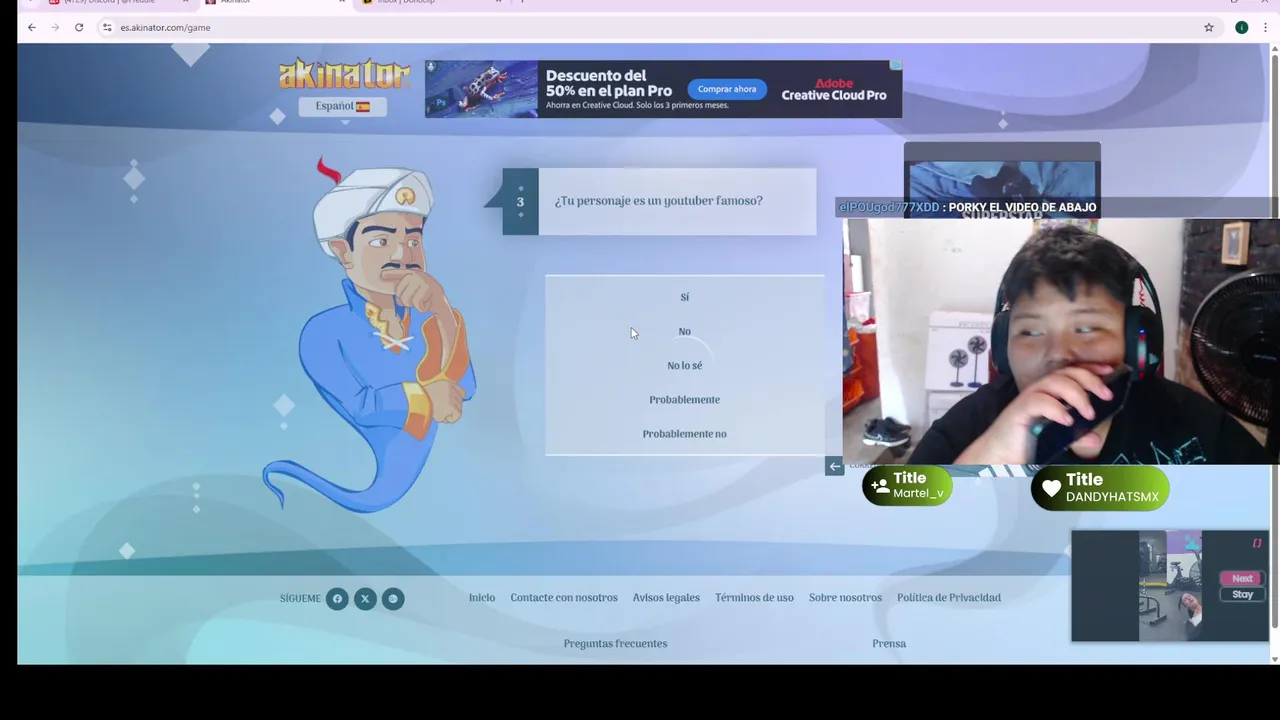Open "Avisos legales" link
Viewport: 1280px width, 720px height.
666,597
